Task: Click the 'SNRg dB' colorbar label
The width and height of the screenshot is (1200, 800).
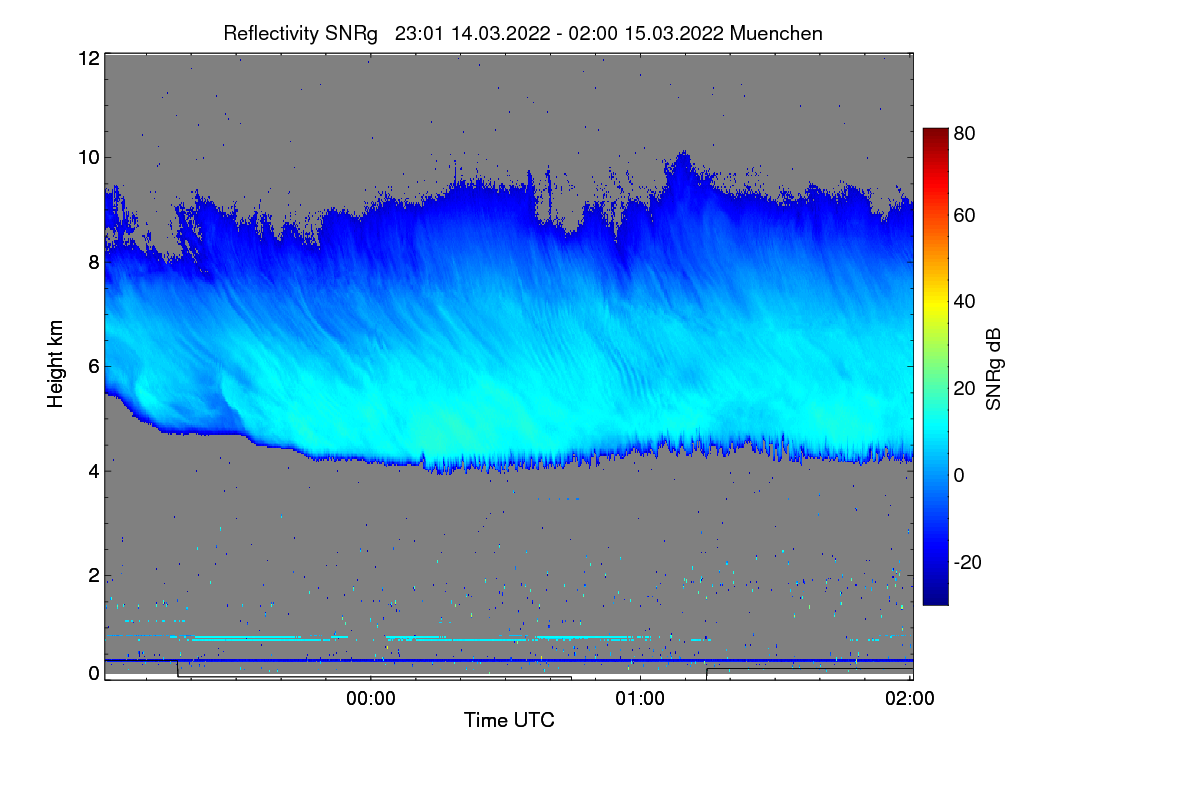Action: [x=994, y=367]
